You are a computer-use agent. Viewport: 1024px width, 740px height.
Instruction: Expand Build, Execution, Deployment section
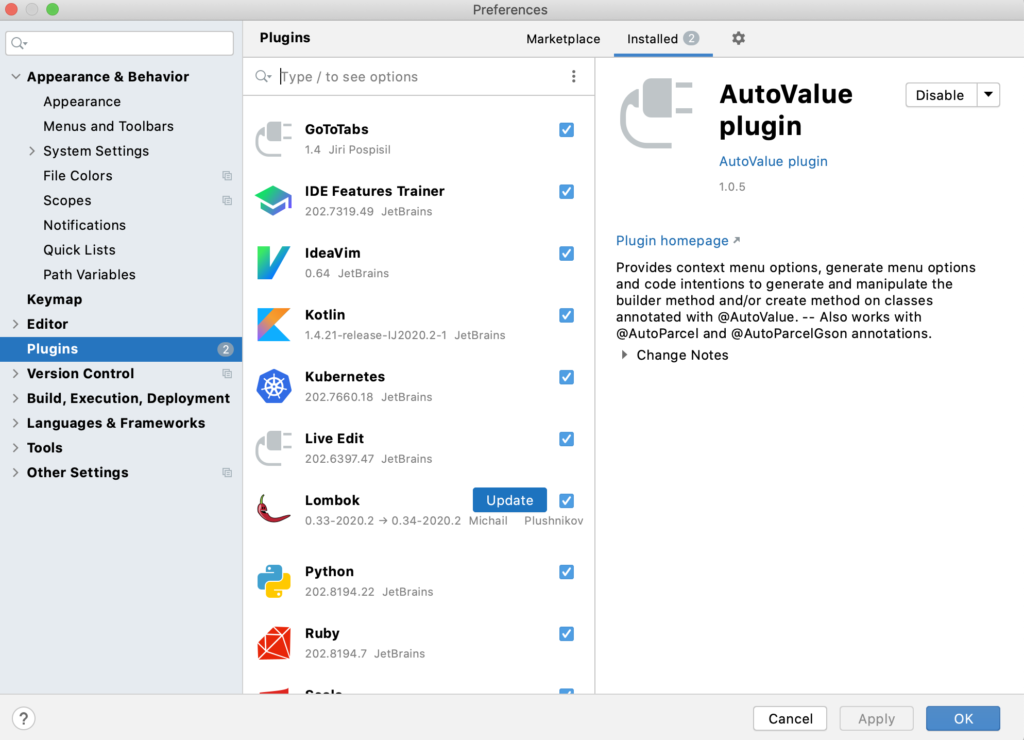pos(16,398)
